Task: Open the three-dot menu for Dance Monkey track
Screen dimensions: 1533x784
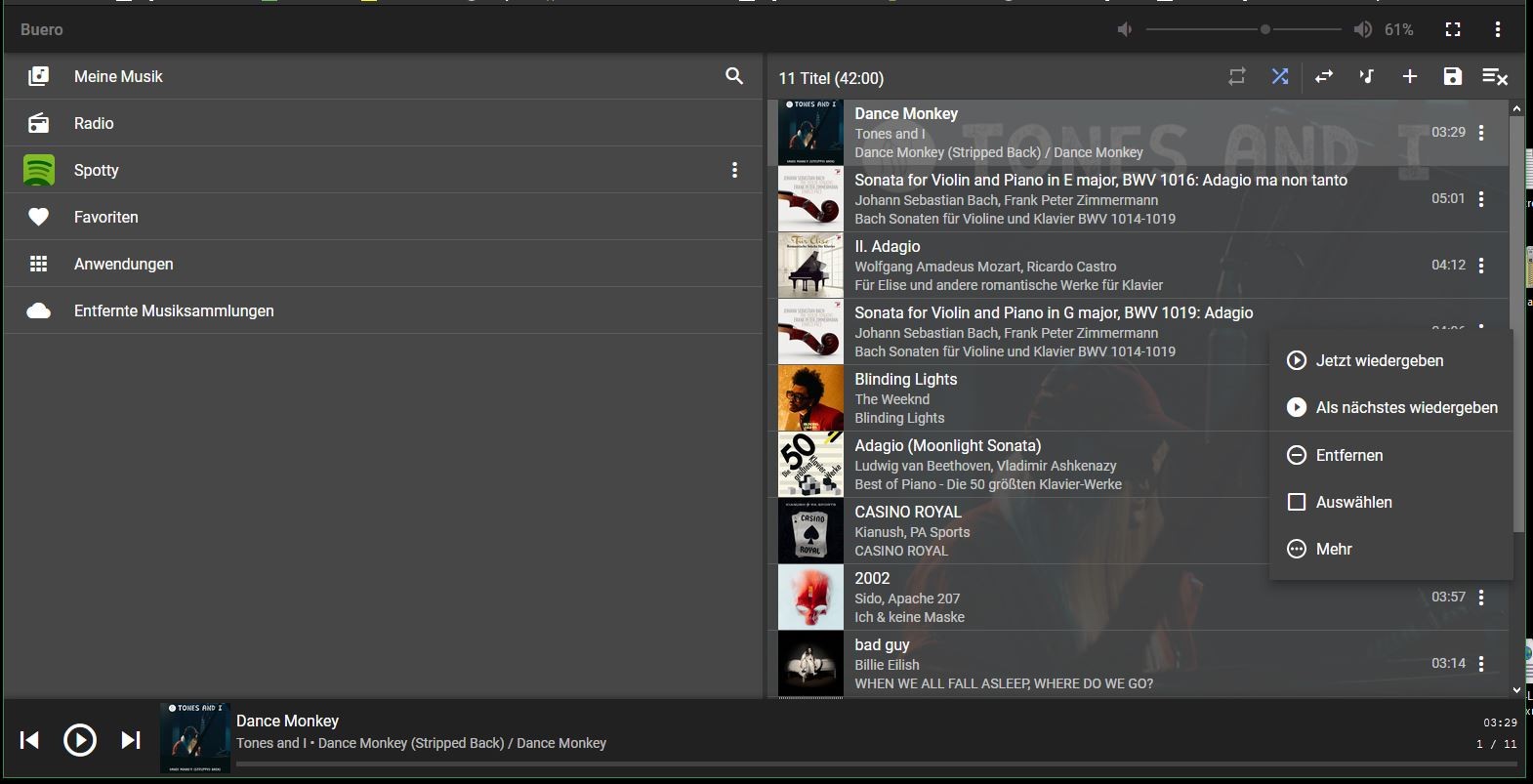Action: point(1481,133)
